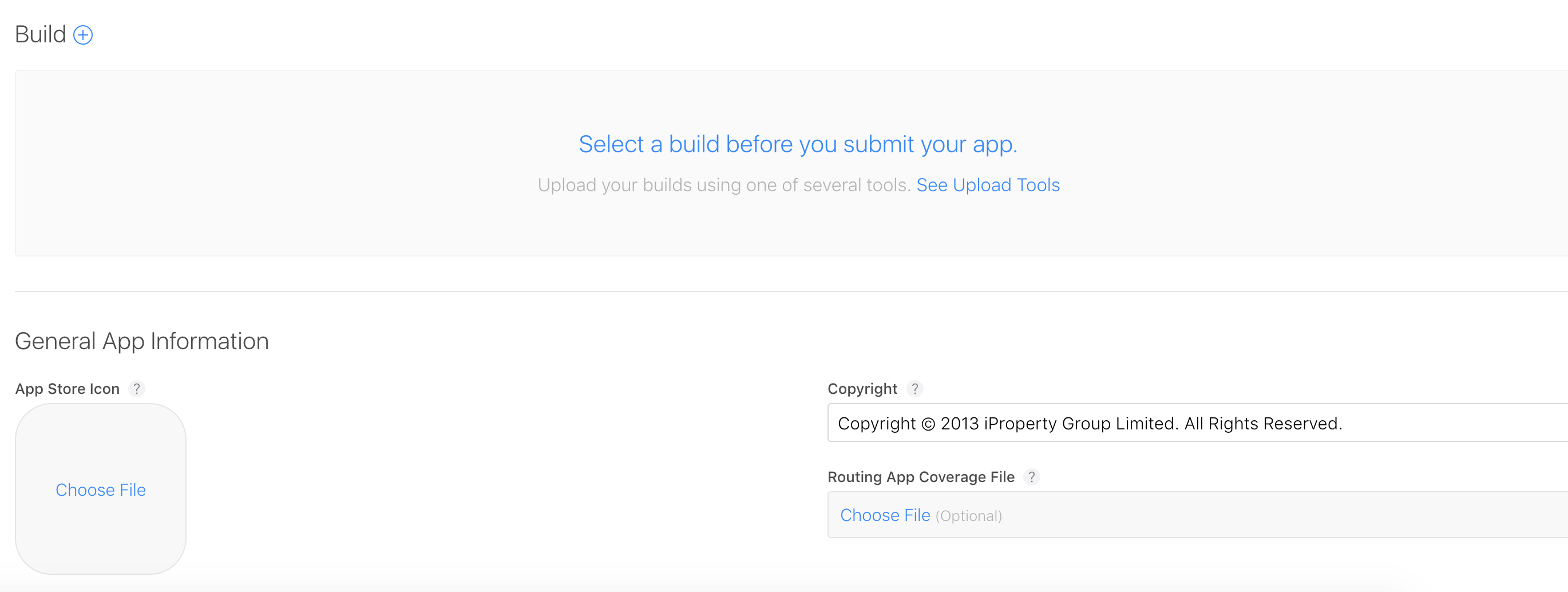
Task: Open help for Copyright field
Action: click(914, 389)
